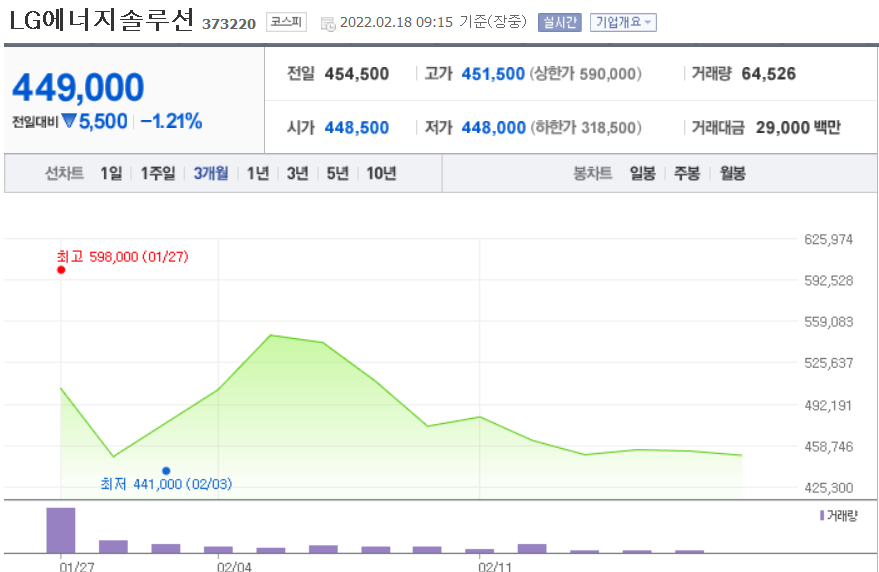
Task: Select the 3개월 line chart tab
Action: click(211, 173)
